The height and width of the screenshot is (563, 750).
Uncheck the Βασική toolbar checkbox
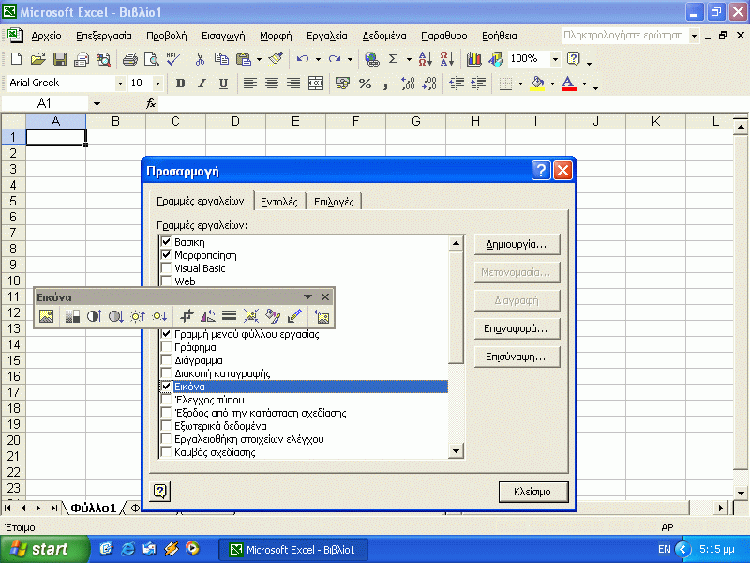tap(166, 242)
